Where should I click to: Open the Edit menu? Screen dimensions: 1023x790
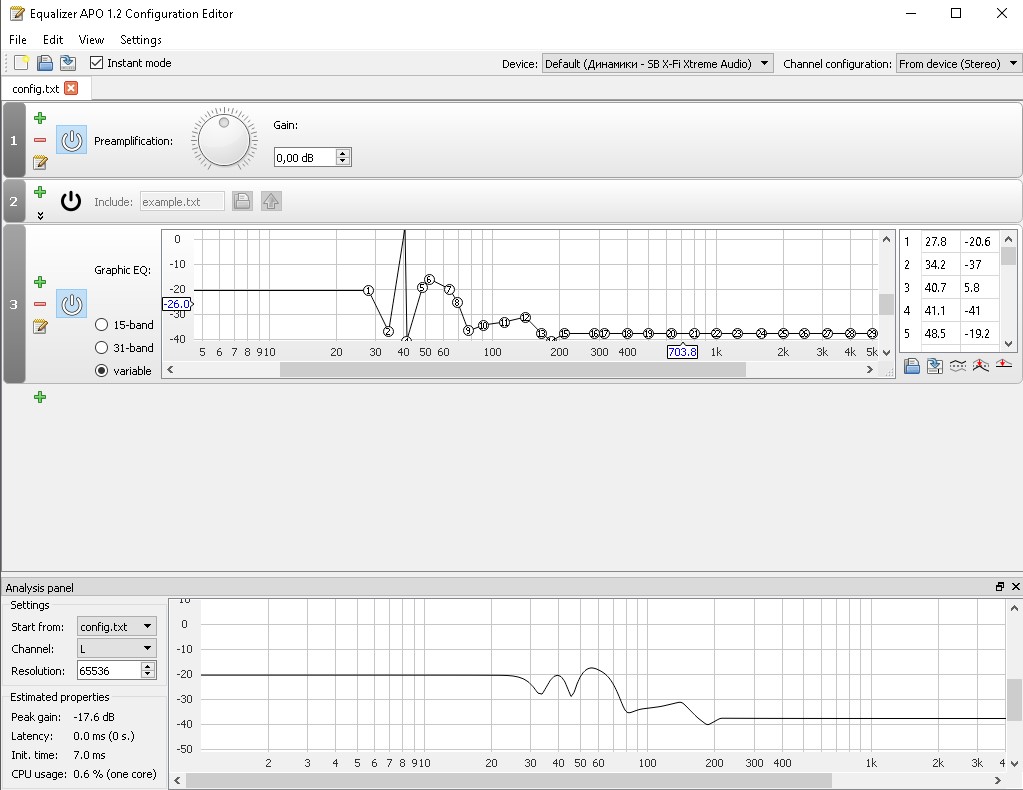click(53, 40)
